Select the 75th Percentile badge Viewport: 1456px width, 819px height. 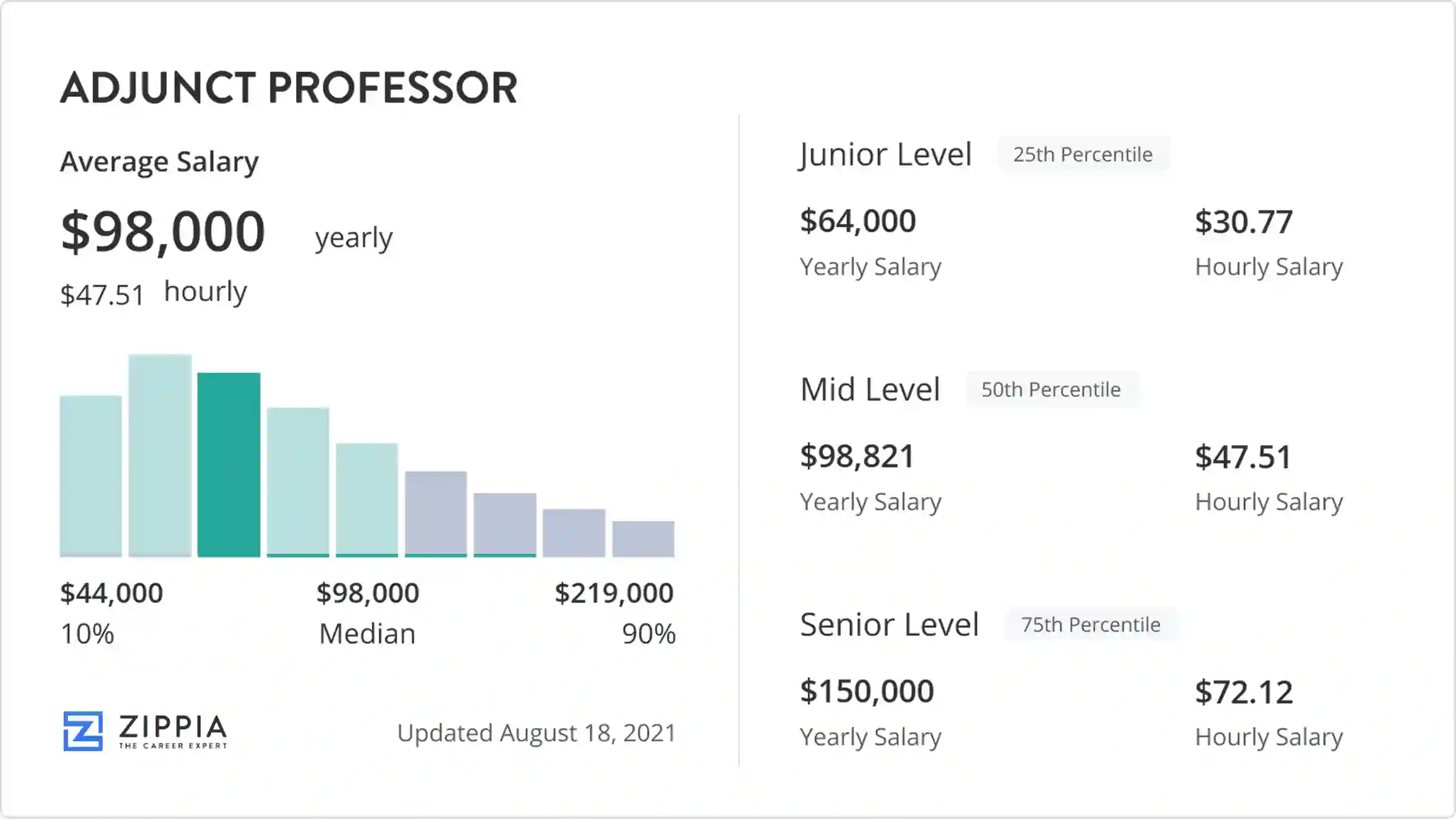1091,625
